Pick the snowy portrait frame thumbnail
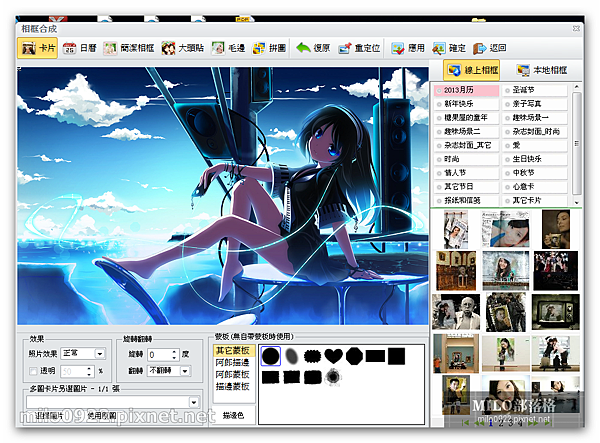 click(505, 270)
